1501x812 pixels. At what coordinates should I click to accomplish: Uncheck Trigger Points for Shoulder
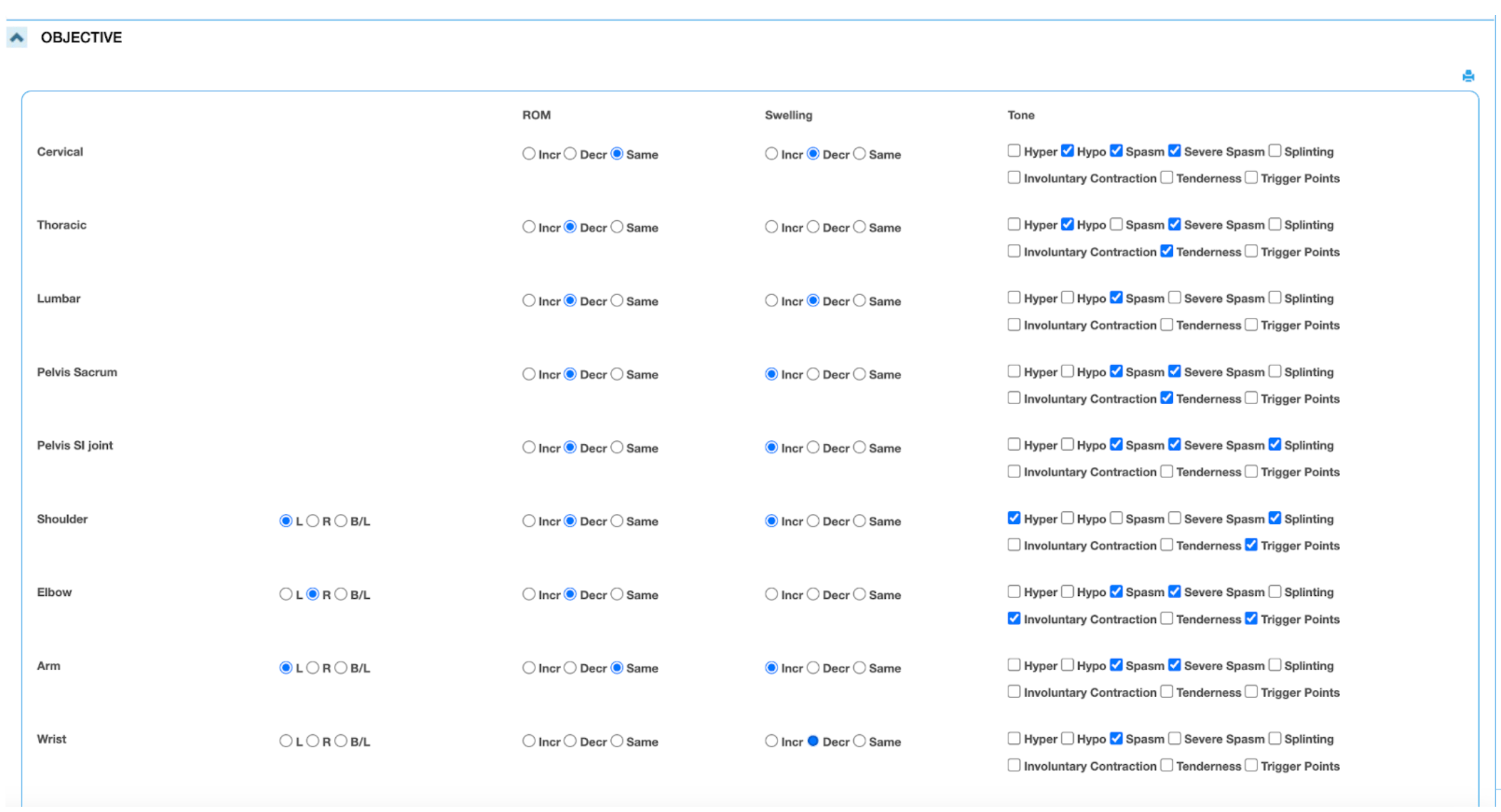[x=1251, y=544]
